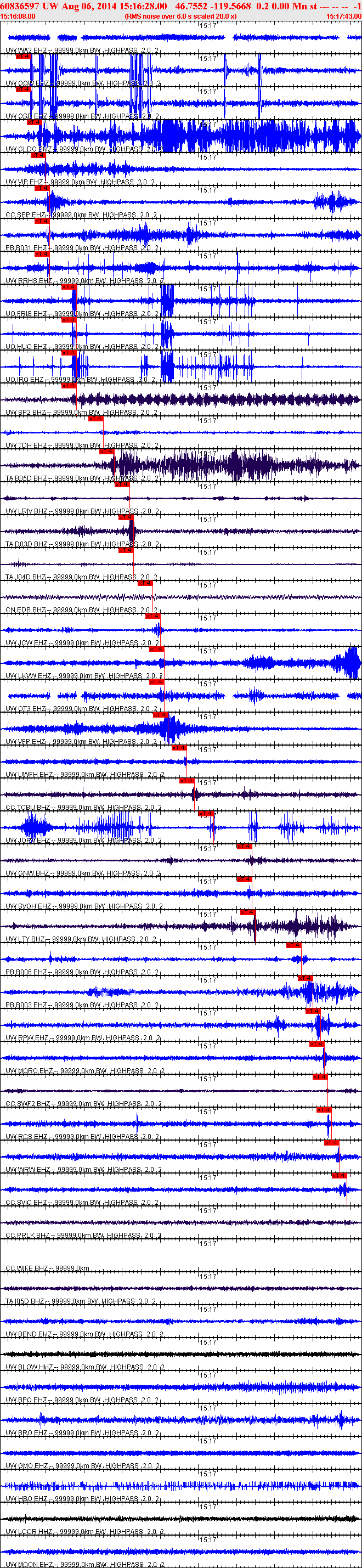Click the red pick marker on the UW GLDO trace

pos(34,122)
